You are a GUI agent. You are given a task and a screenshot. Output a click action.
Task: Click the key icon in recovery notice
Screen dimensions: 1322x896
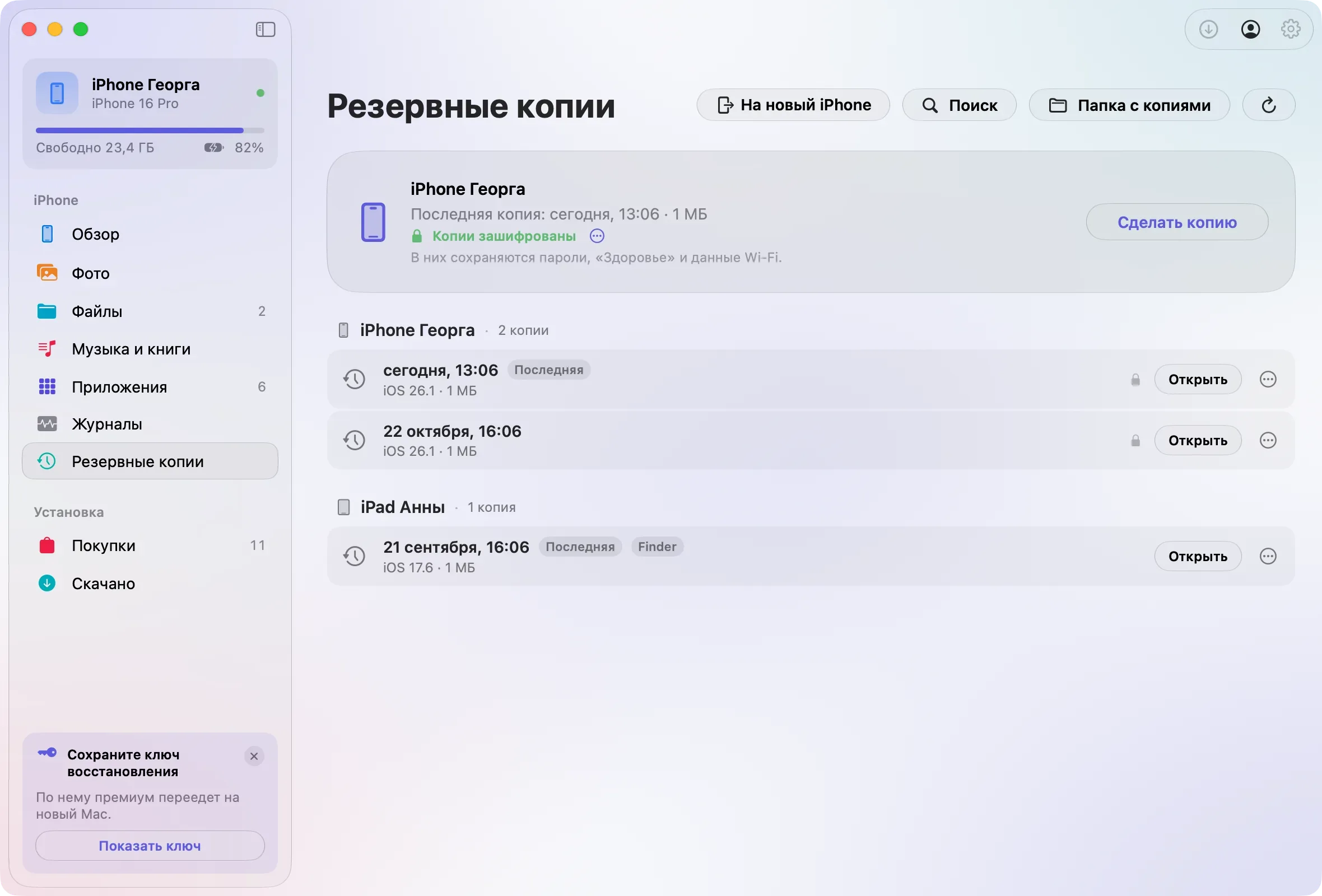(47, 753)
